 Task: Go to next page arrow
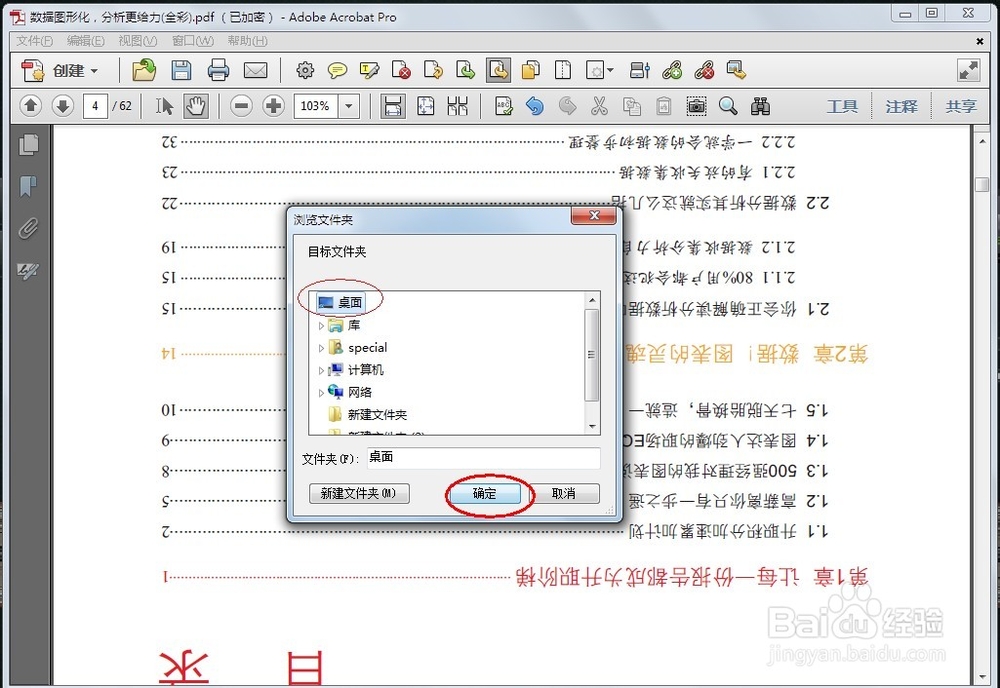click(x=62, y=106)
